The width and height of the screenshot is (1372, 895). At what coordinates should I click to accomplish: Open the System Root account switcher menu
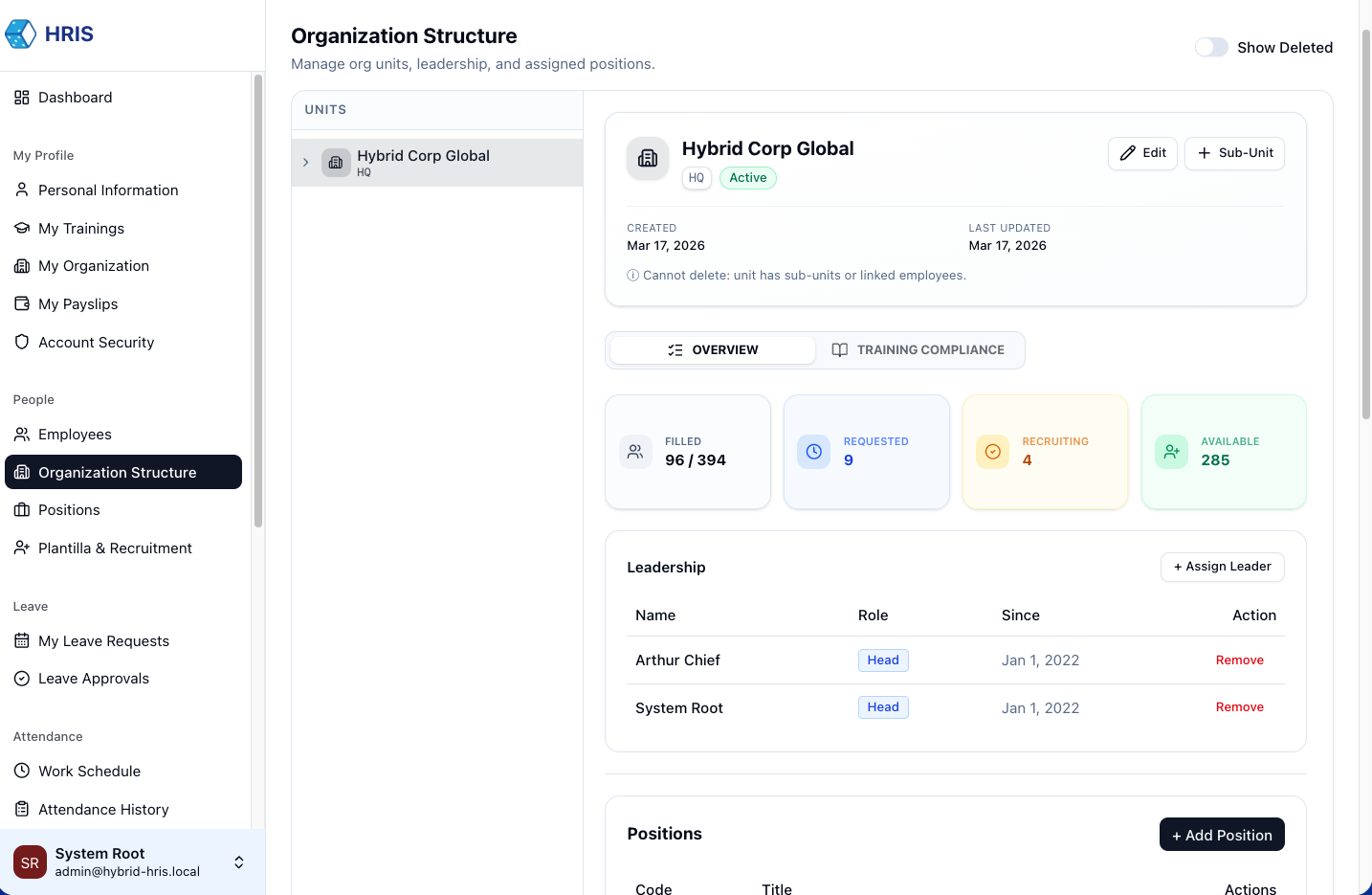[238, 862]
